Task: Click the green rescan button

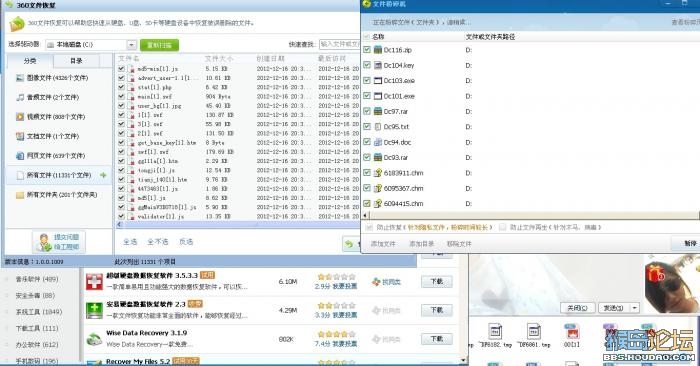Action: (x=159, y=45)
